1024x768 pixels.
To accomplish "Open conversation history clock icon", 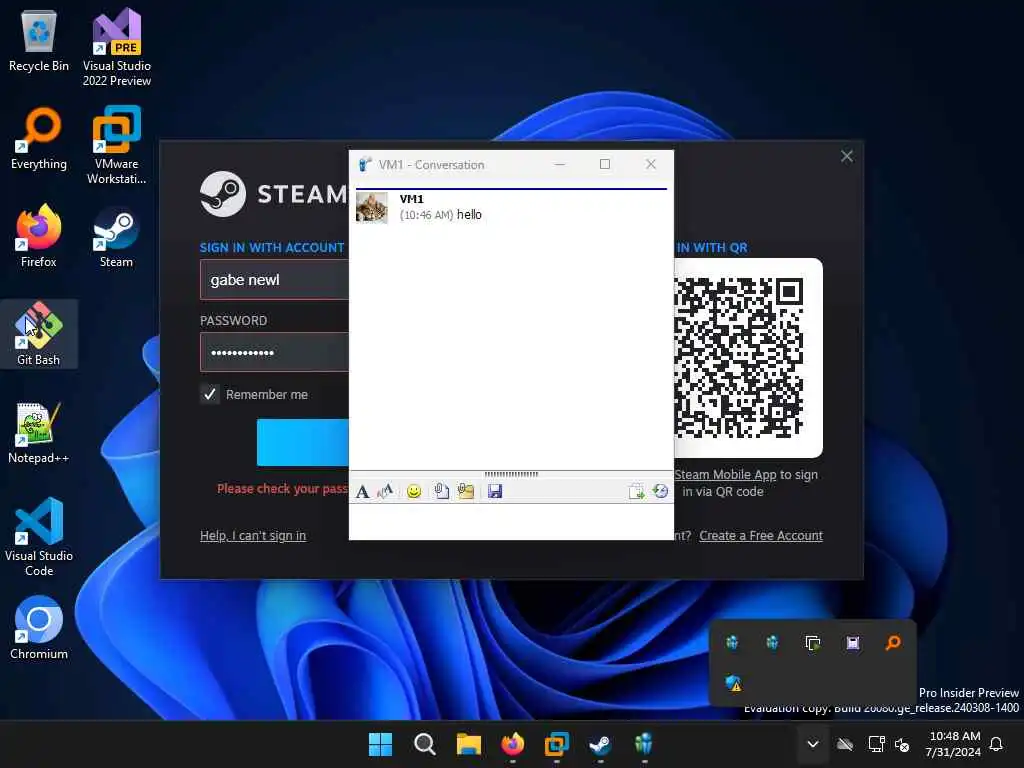I will point(660,491).
